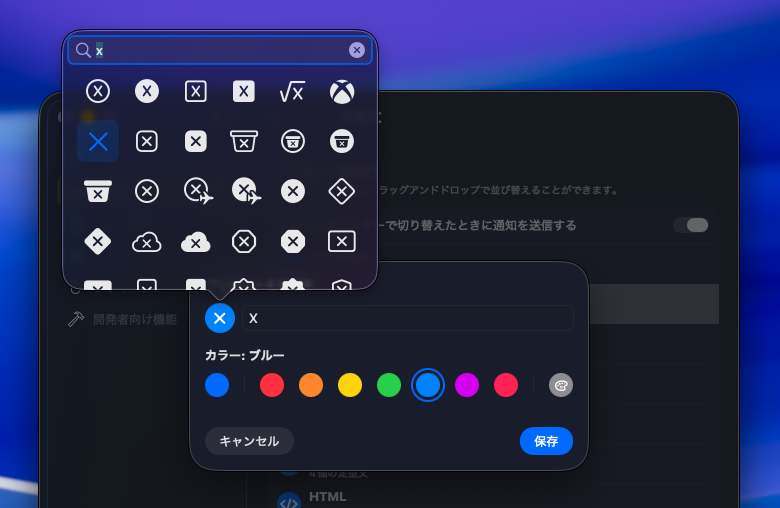Open the custom color palette button
780x508 pixels.
coord(561,385)
